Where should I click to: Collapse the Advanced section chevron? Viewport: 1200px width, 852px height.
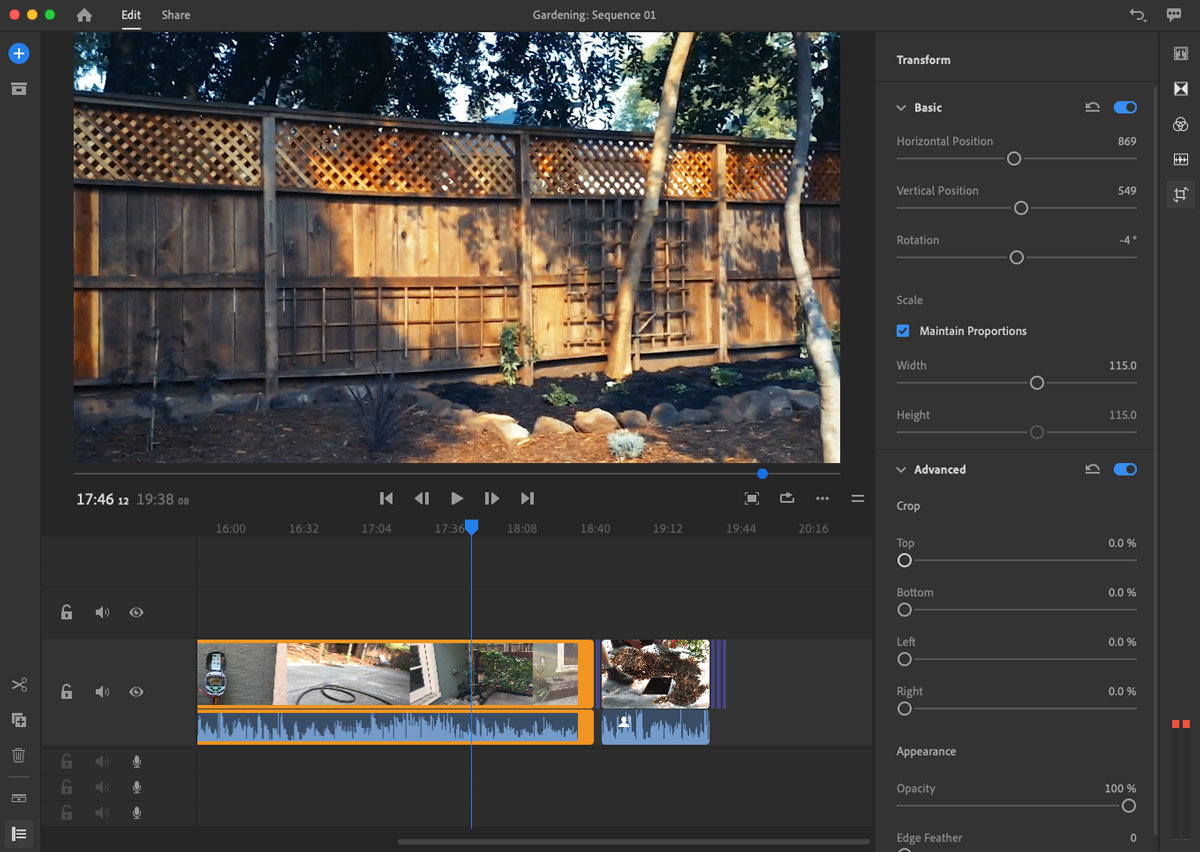pyautogui.click(x=901, y=469)
